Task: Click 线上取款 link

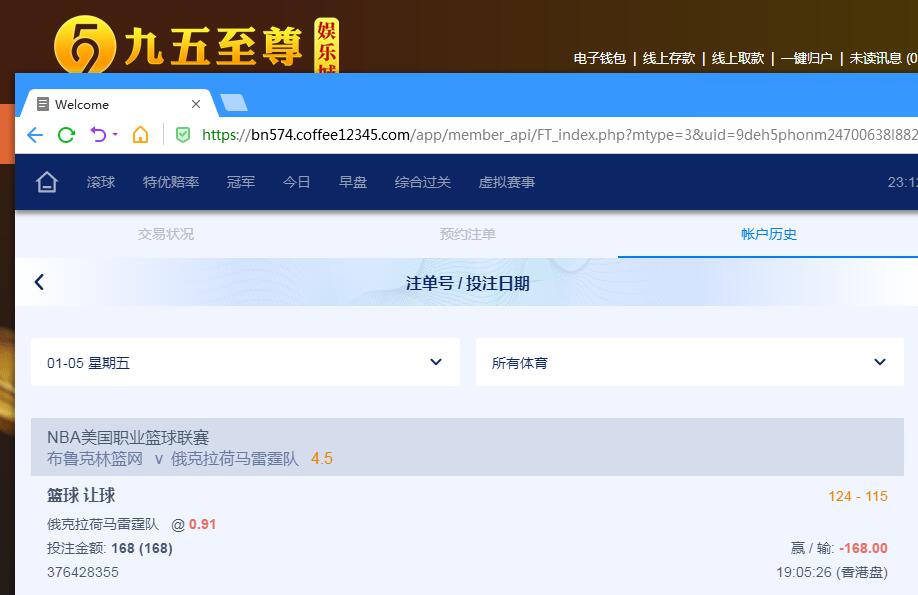Action: (x=738, y=59)
